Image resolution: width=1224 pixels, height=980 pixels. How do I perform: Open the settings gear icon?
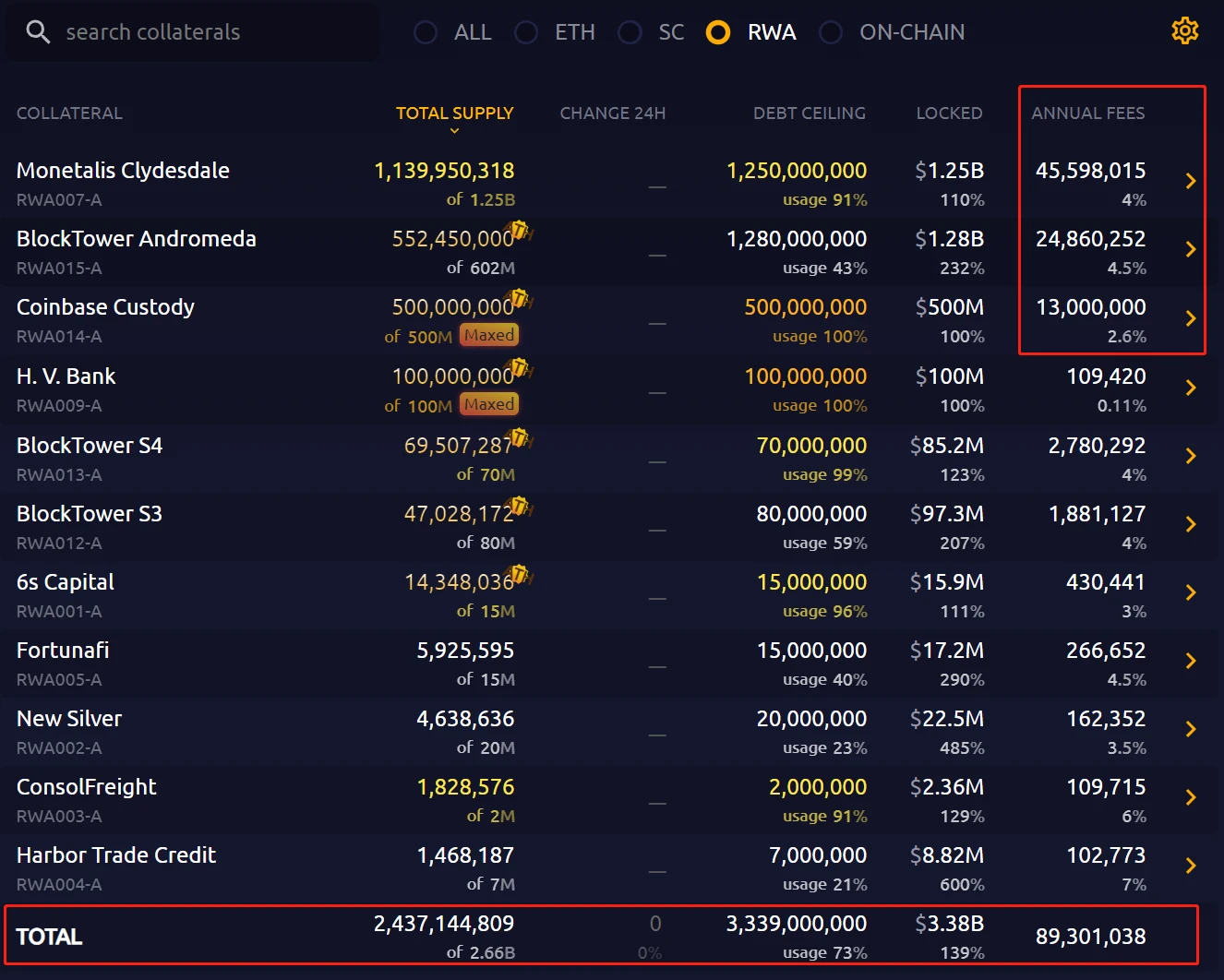[1184, 31]
